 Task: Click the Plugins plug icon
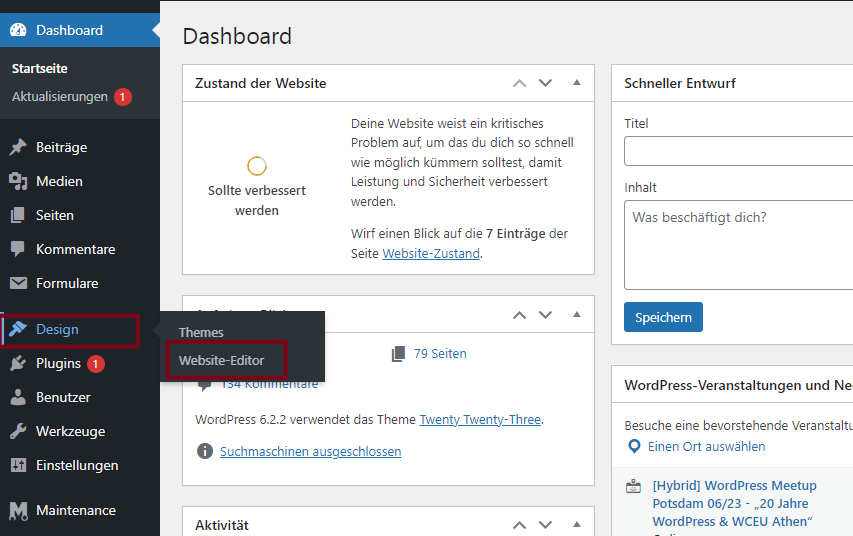(18, 363)
